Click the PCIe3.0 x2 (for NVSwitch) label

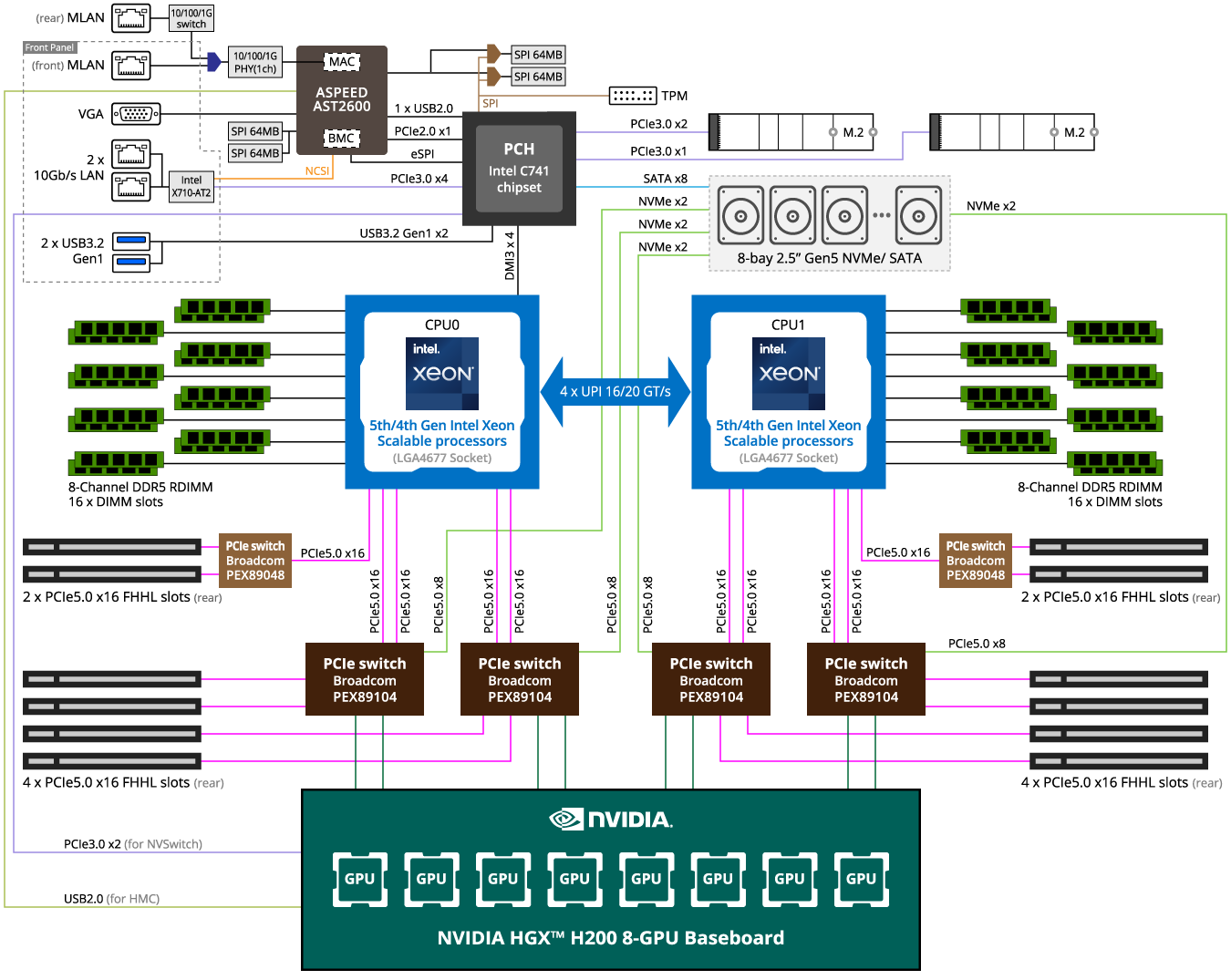click(x=133, y=844)
